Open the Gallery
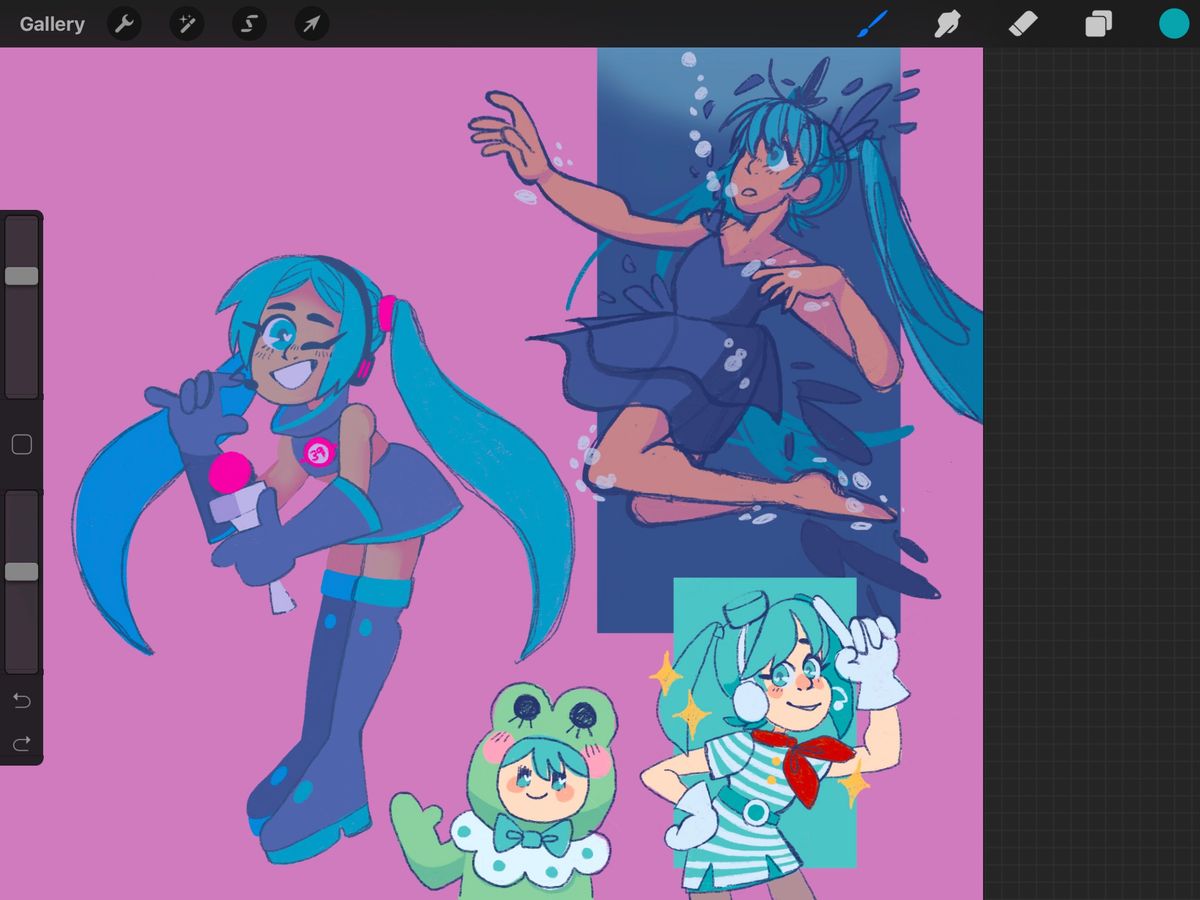Screen dimensions: 1200x900 click(52, 24)
